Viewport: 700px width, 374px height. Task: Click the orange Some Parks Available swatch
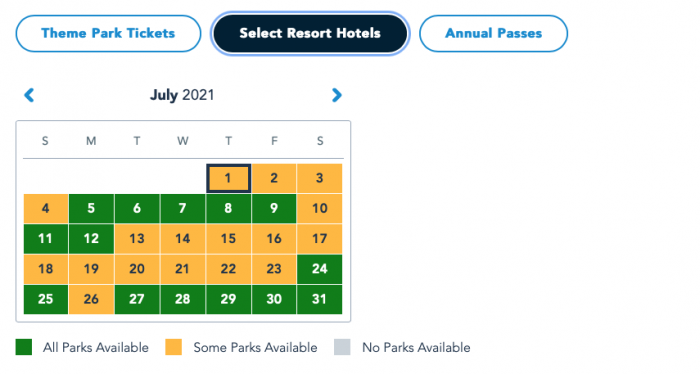click(174, 347)
